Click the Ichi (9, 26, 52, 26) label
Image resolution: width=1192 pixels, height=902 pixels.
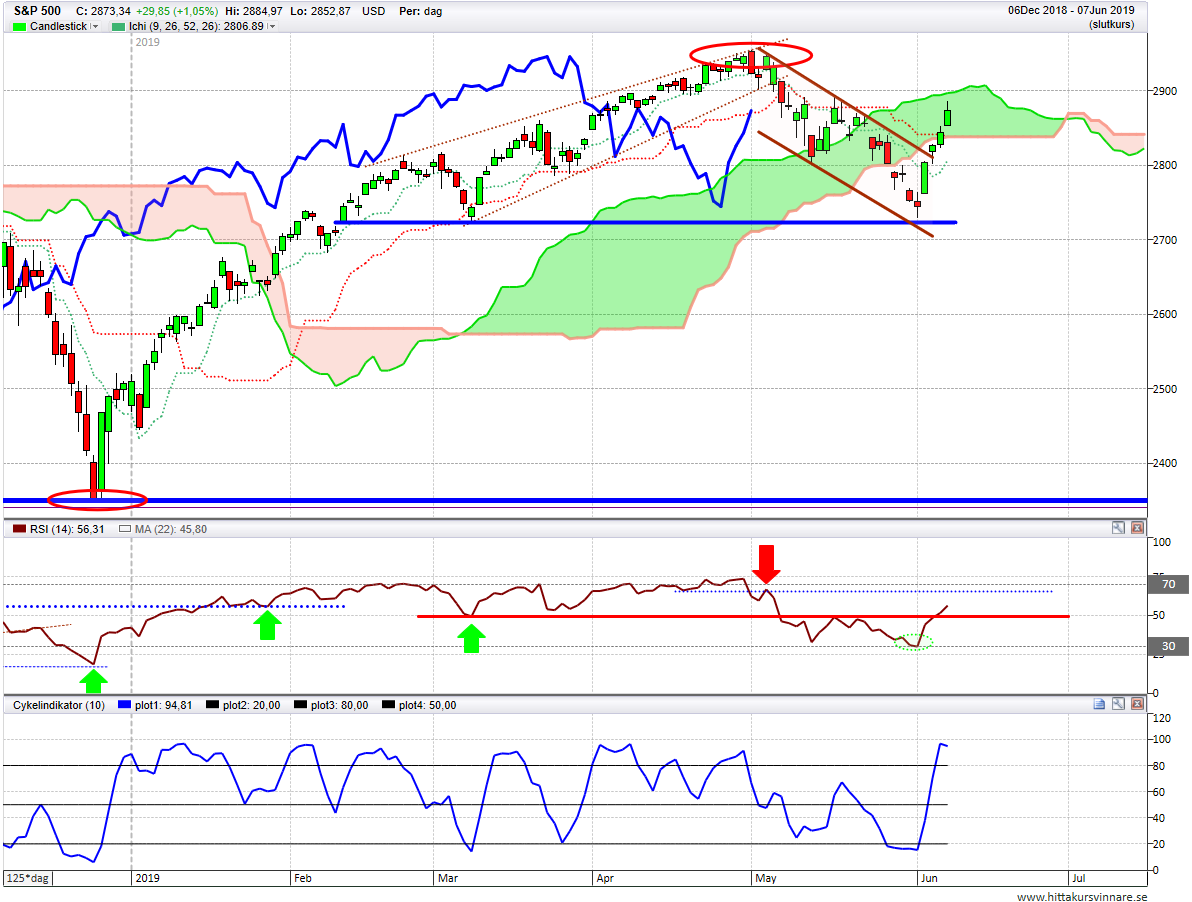tap(196, 27)
